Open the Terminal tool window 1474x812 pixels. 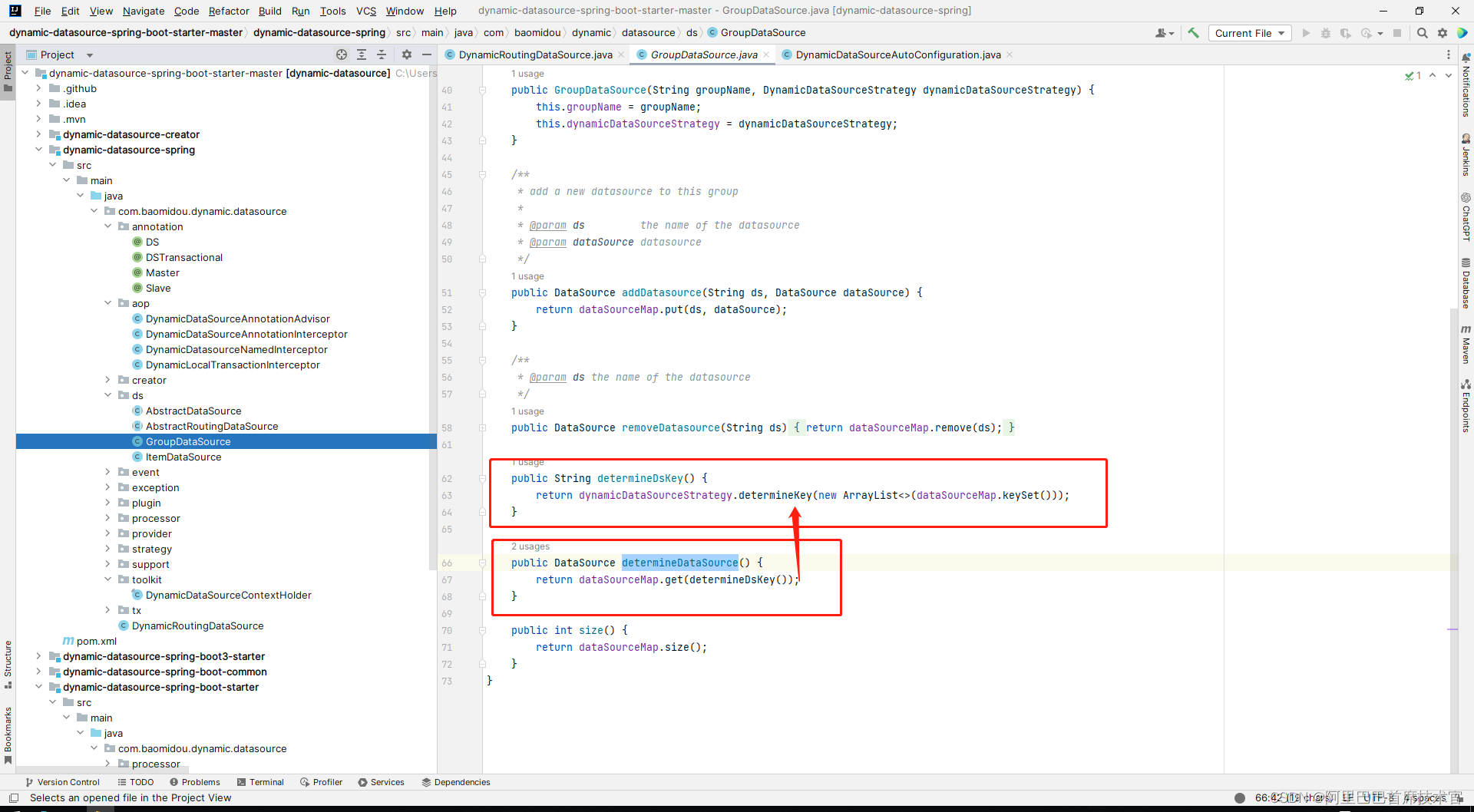[x=261, y=782]
